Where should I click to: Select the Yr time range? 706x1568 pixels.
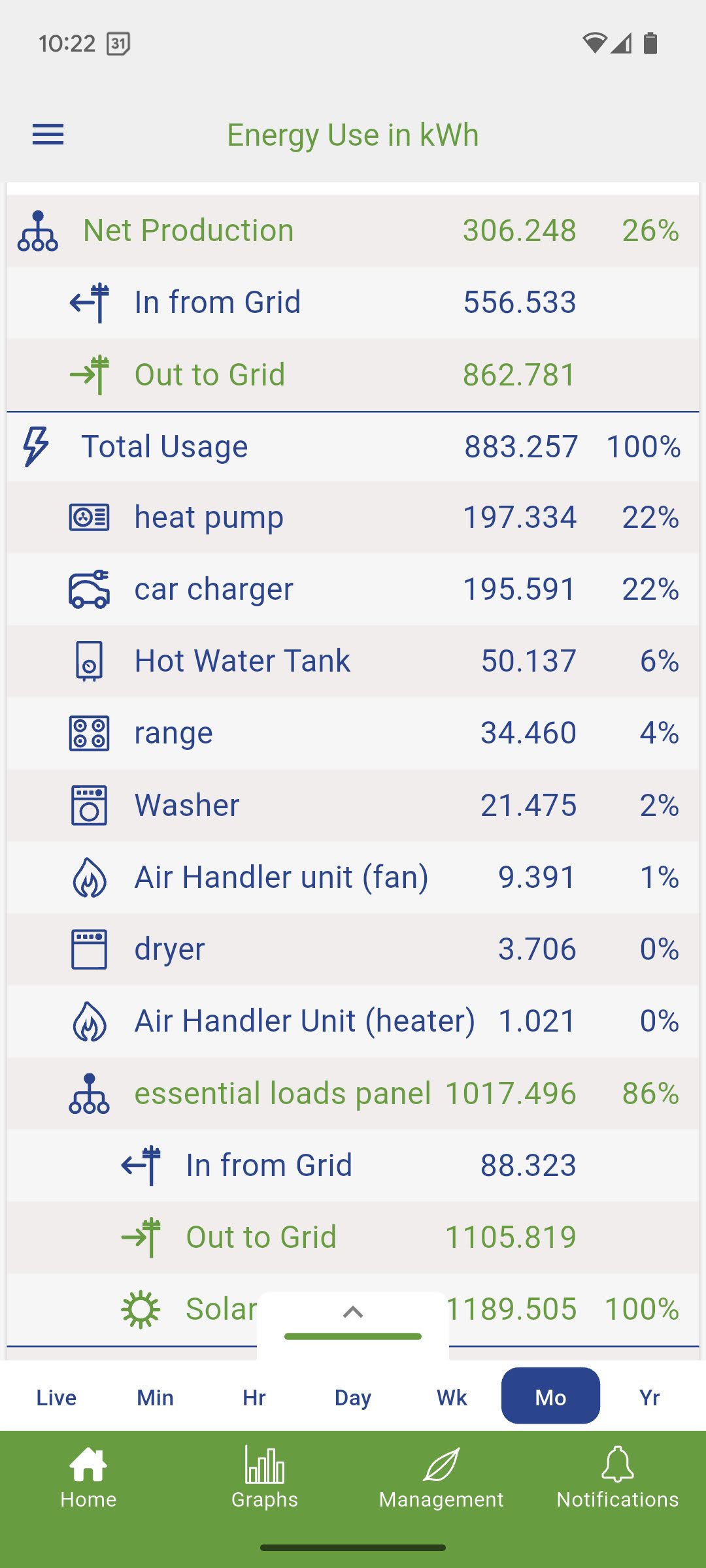[x=649, y=1397]
